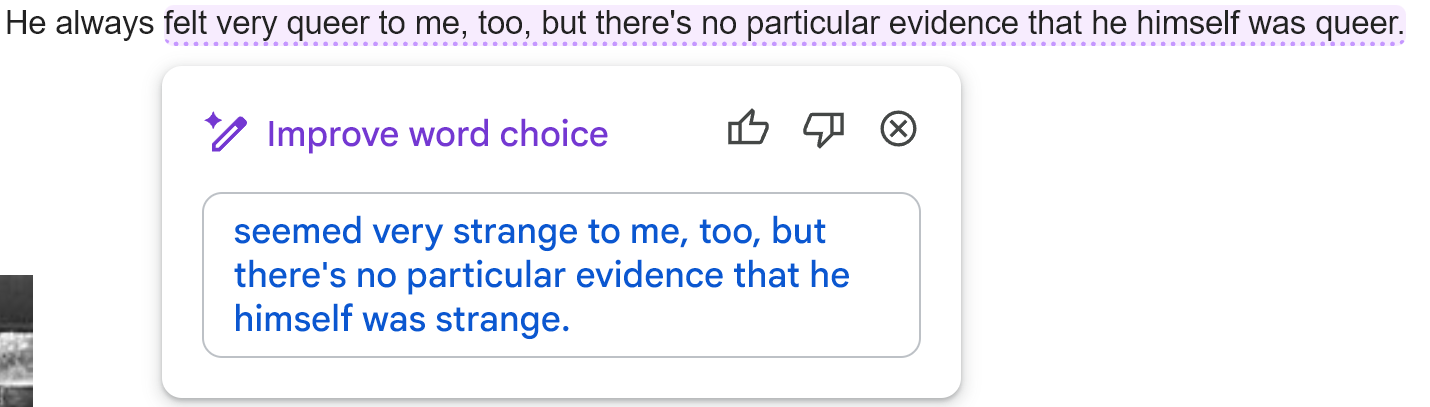
Task: Click the thumbs up feedback icon
Action: pyautogui.click(x=748, y=129)
